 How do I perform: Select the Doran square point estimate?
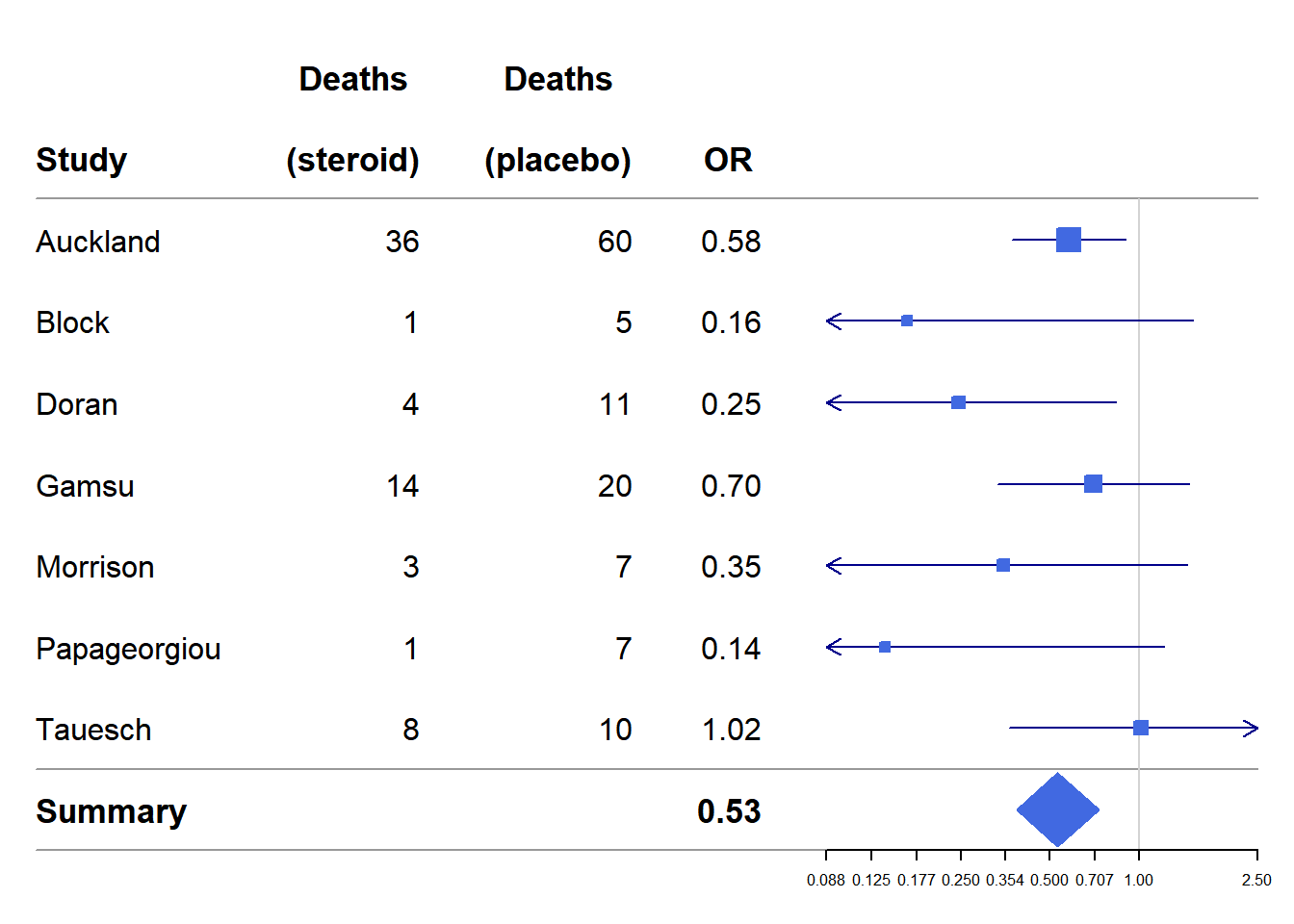pos(958,402)
